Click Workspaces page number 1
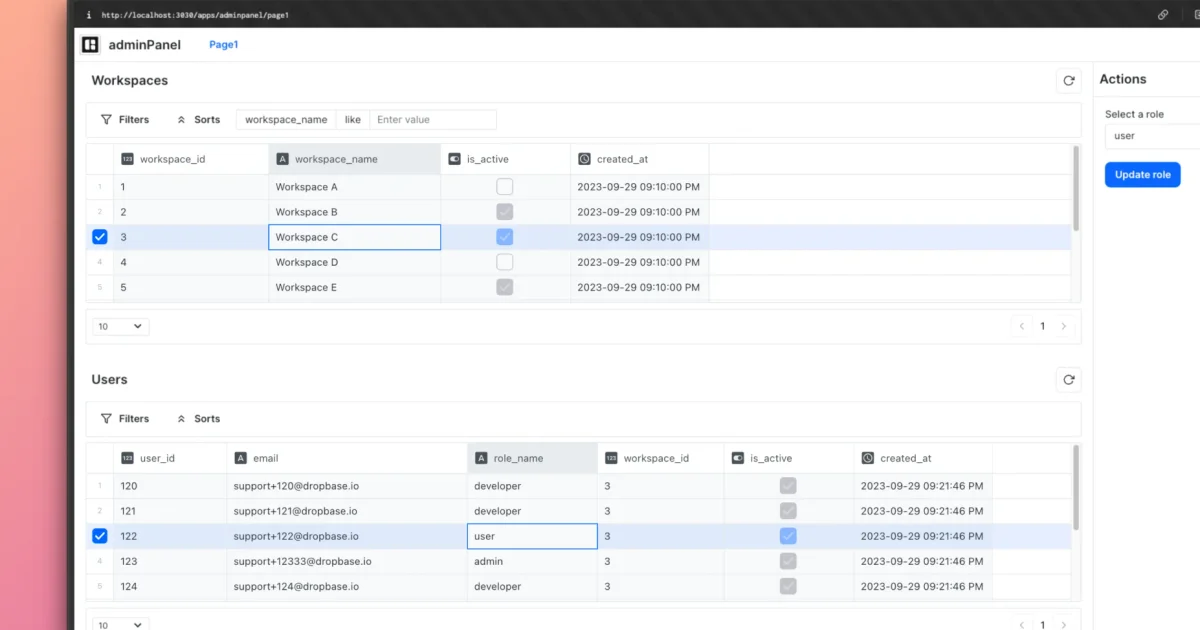The image size is (1200, 630). click(1043, 326)
